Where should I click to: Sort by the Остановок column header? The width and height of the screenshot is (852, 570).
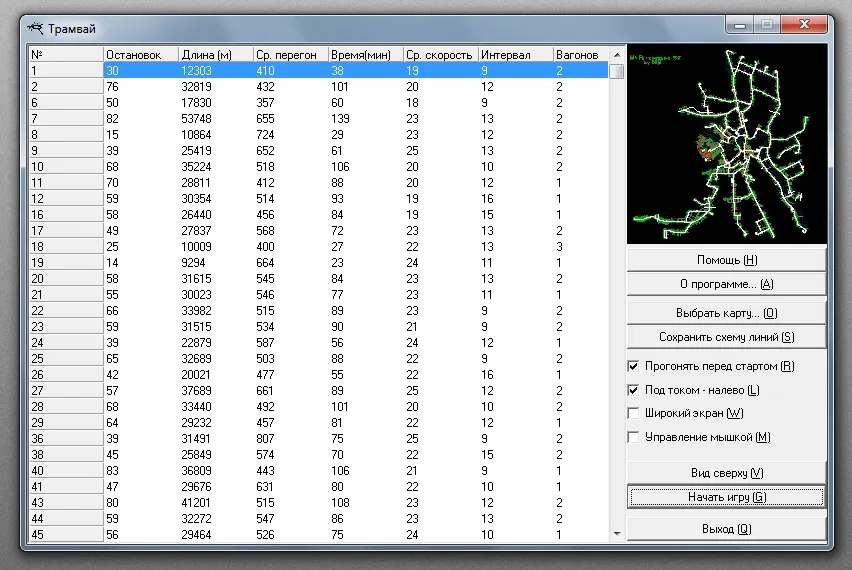tap(140, 55)
